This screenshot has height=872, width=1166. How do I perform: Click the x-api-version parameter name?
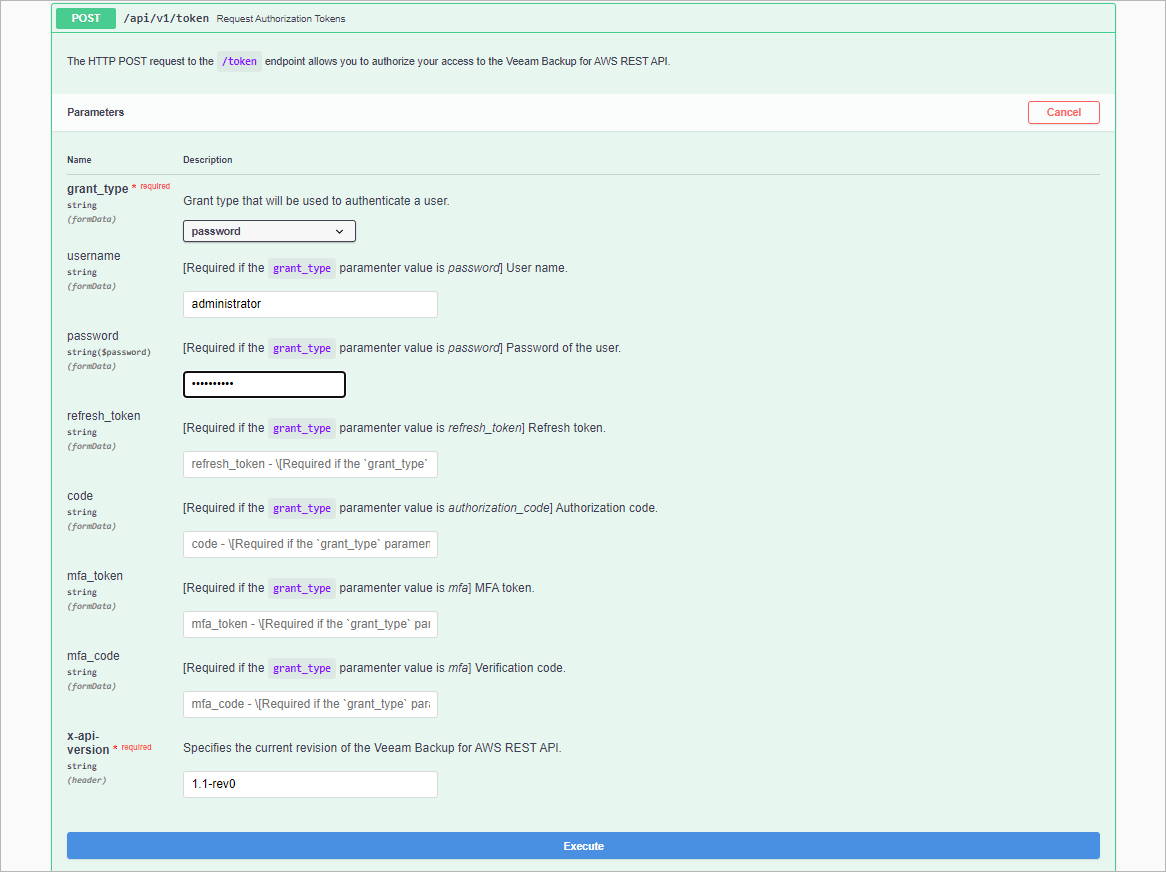(88, 743)
